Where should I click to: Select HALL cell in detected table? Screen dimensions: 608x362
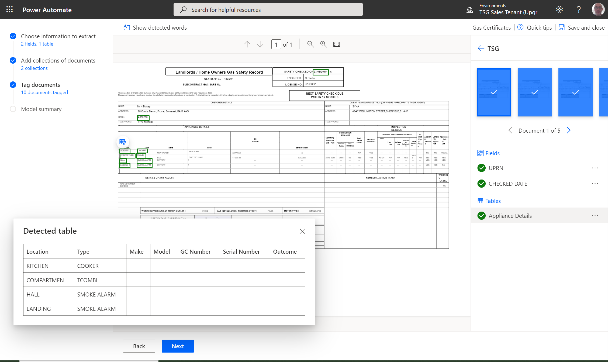click(33, 295)
